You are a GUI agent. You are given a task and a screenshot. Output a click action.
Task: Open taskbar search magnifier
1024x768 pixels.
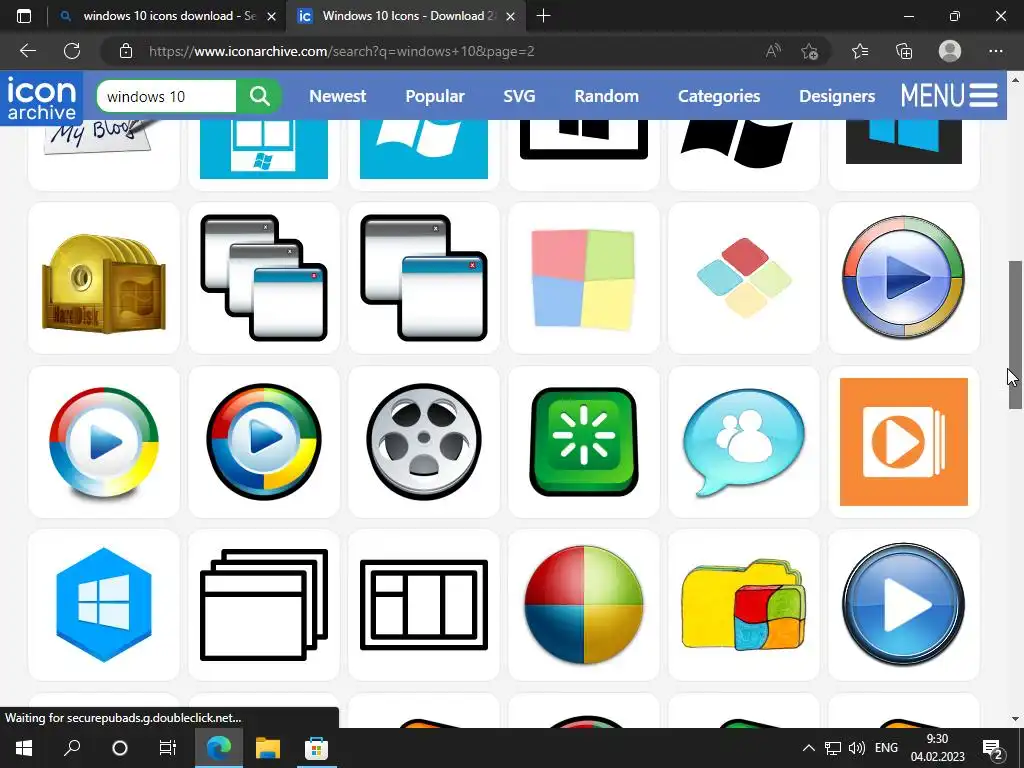[72, 748]
